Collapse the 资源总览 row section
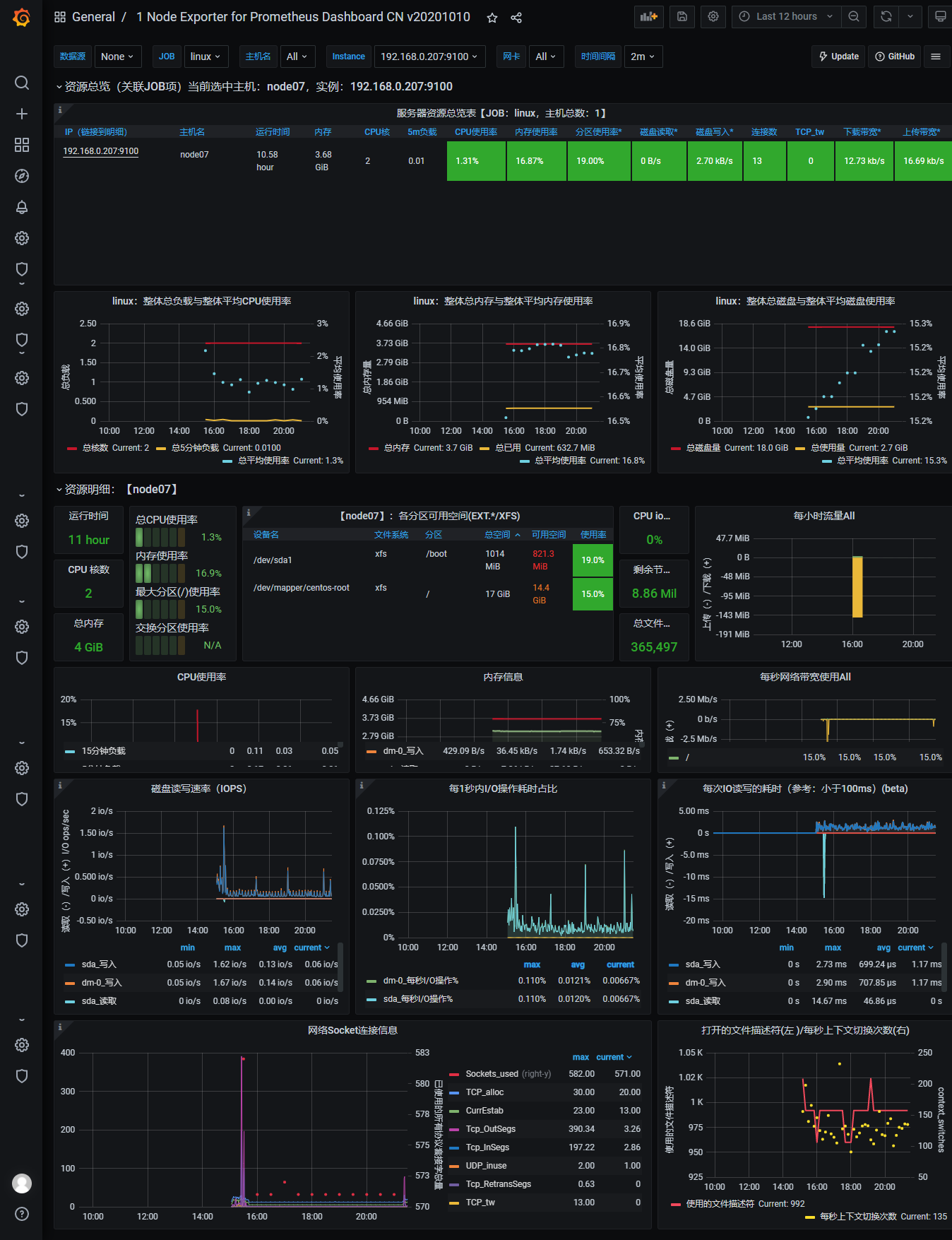The height and width of the screenshot is (1240, 952). [x=254, y=86]
